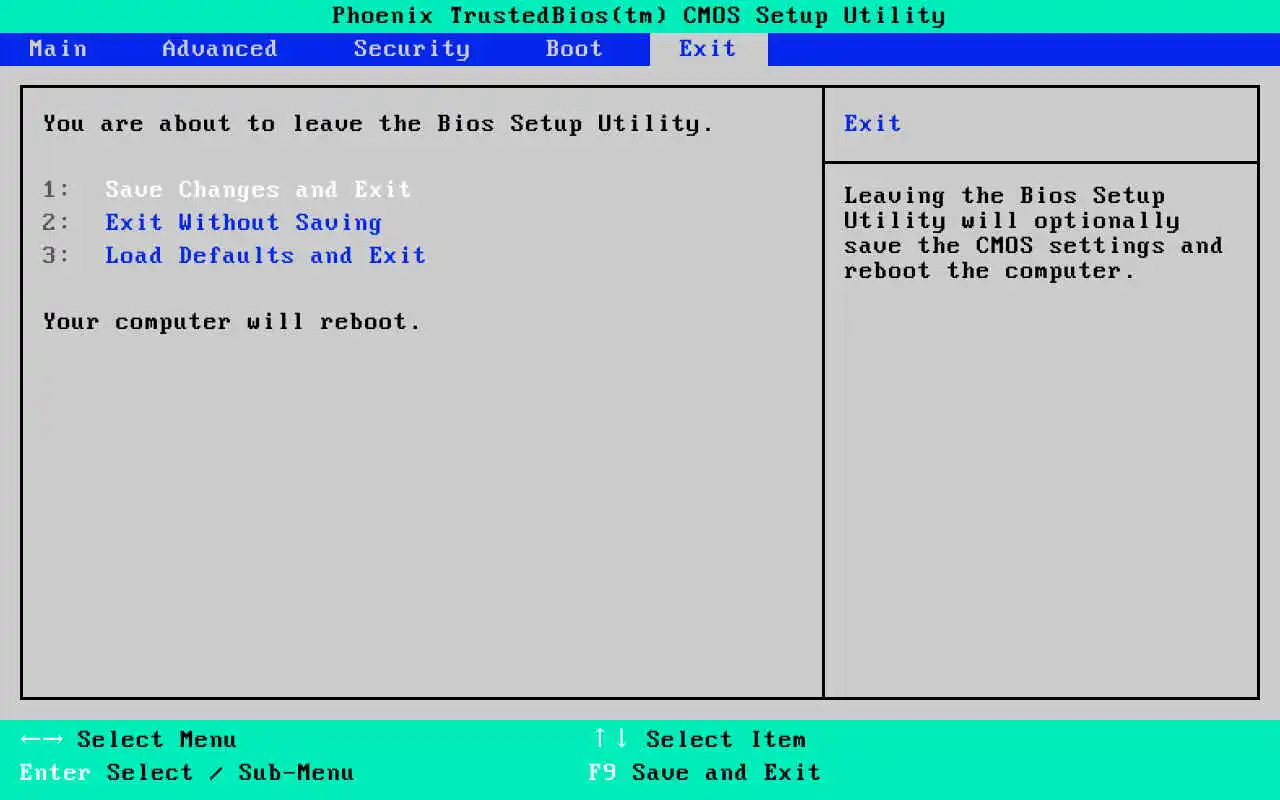Click number '1:' beside Save Changes
Image resolution: width=1280 pixels, height=800 pixels.
click(x=56, y=189)
